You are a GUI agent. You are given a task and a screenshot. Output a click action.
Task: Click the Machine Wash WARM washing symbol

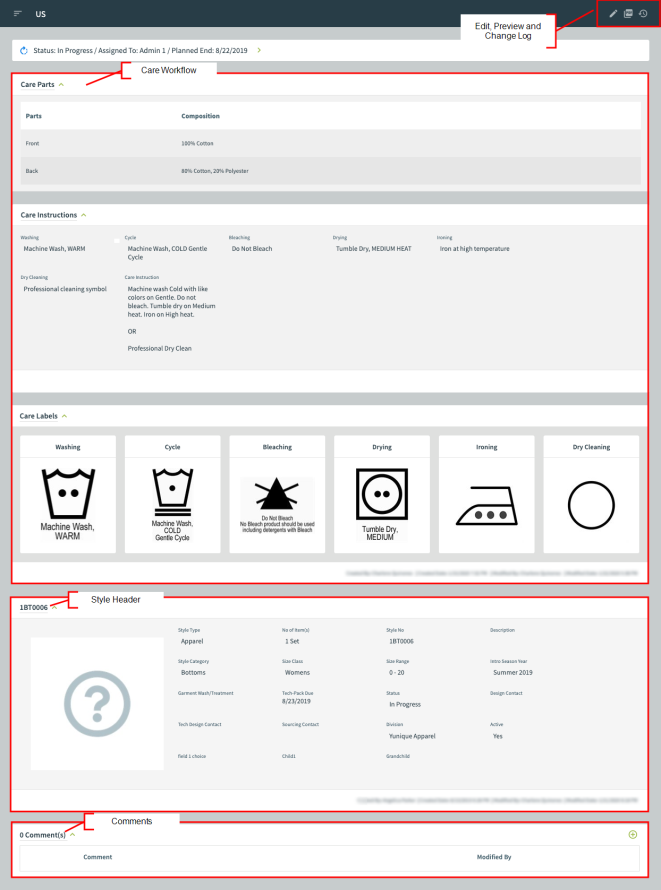click(68, 495)
